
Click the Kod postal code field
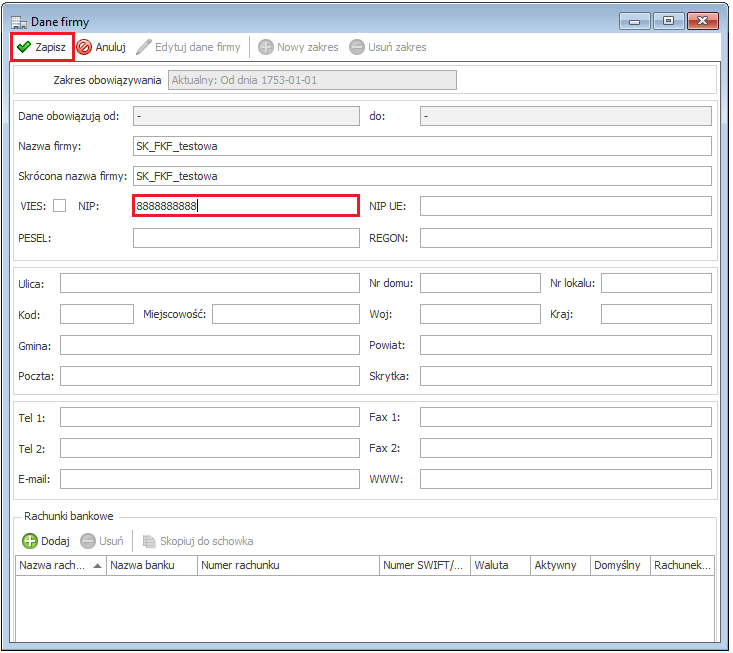tap(97, 314)
